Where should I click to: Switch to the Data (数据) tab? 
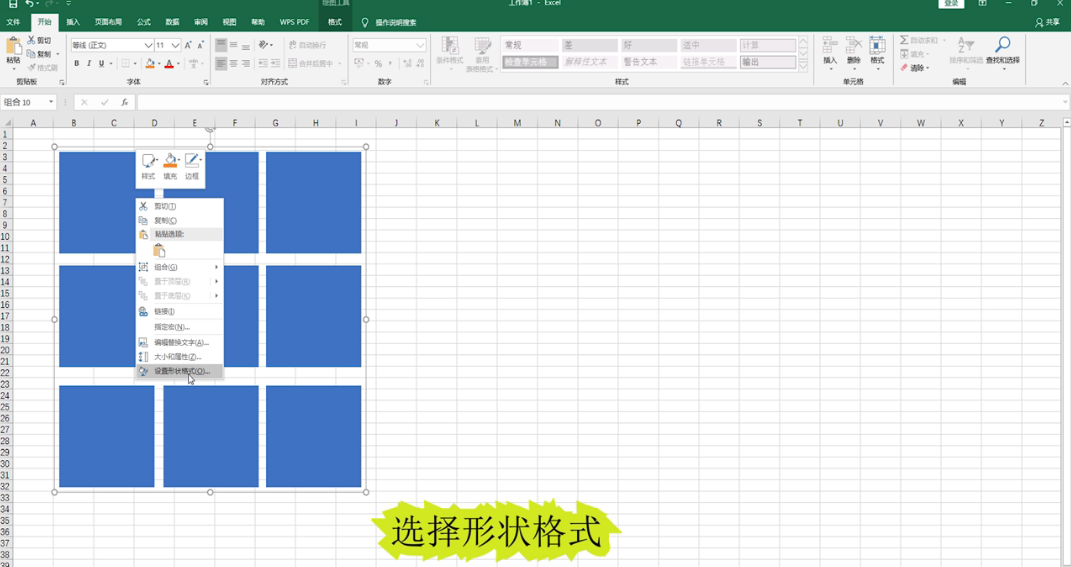172,22
